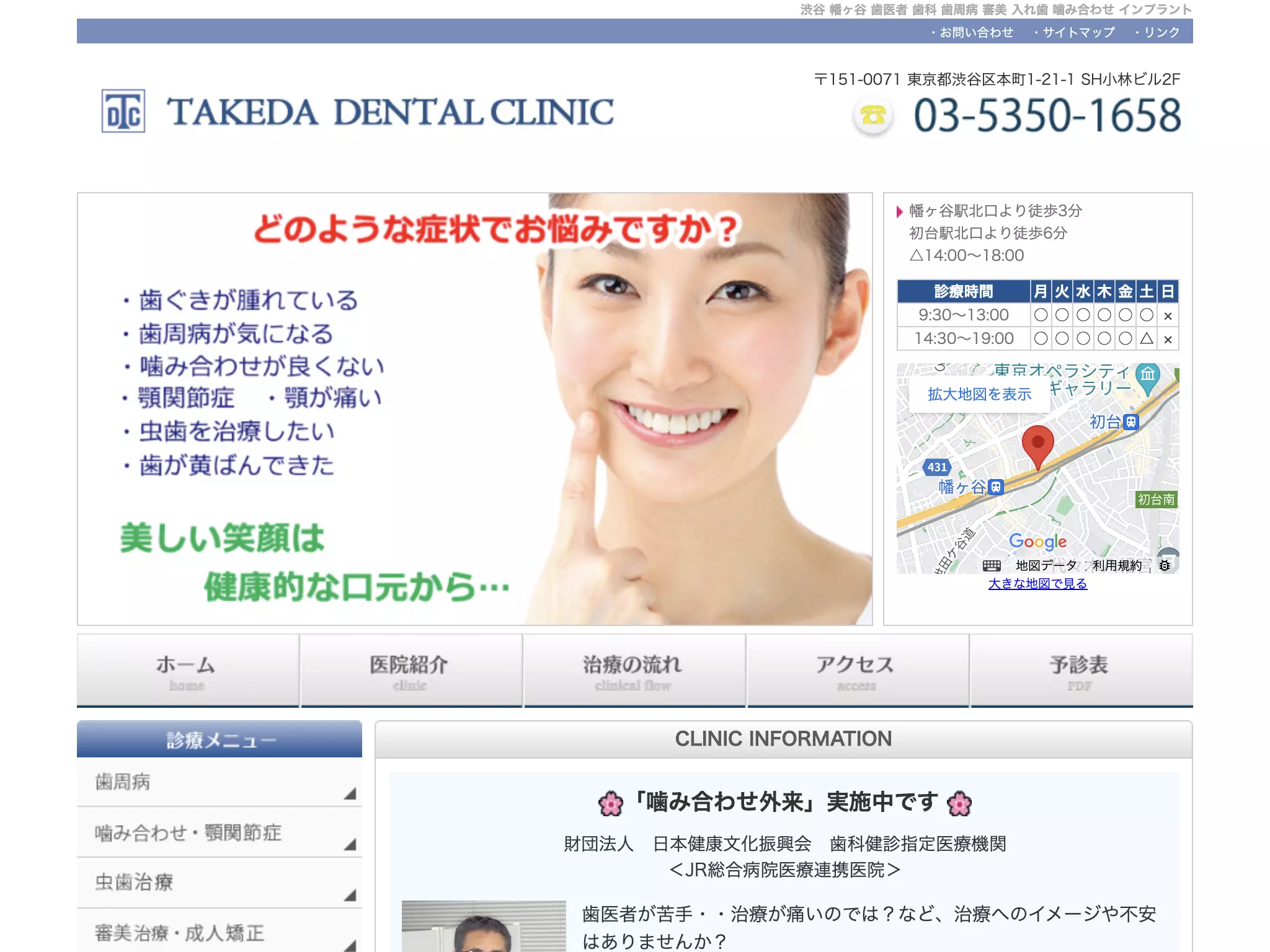This screenshot has width=1270, height=952.
Task: Click the smiling woman hero banner image
Action: pos(475,409)
